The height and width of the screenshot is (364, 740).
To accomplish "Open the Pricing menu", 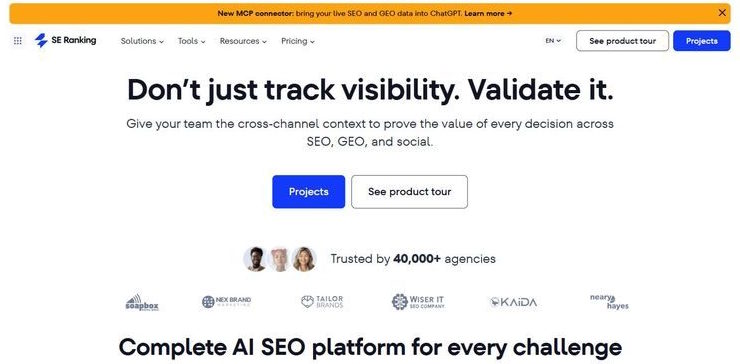I will pos(298,41).
